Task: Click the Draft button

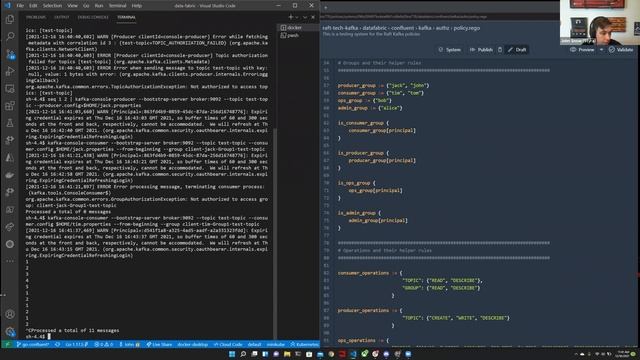Action: click(517, 50)
